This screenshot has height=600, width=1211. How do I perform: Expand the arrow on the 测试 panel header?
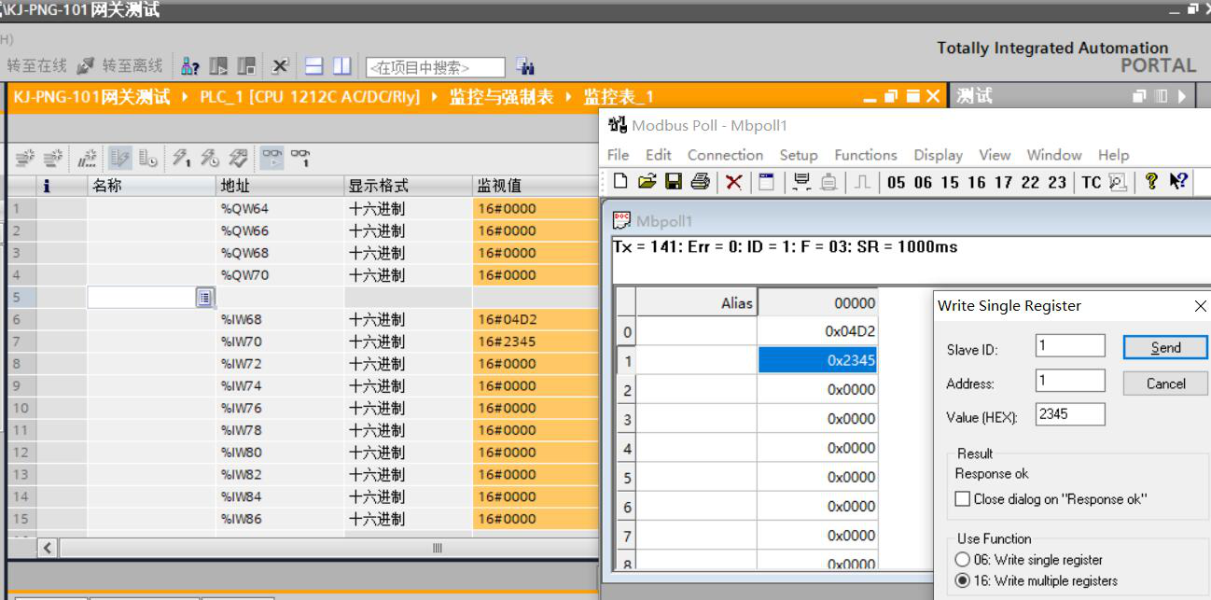pos(1182,97)
